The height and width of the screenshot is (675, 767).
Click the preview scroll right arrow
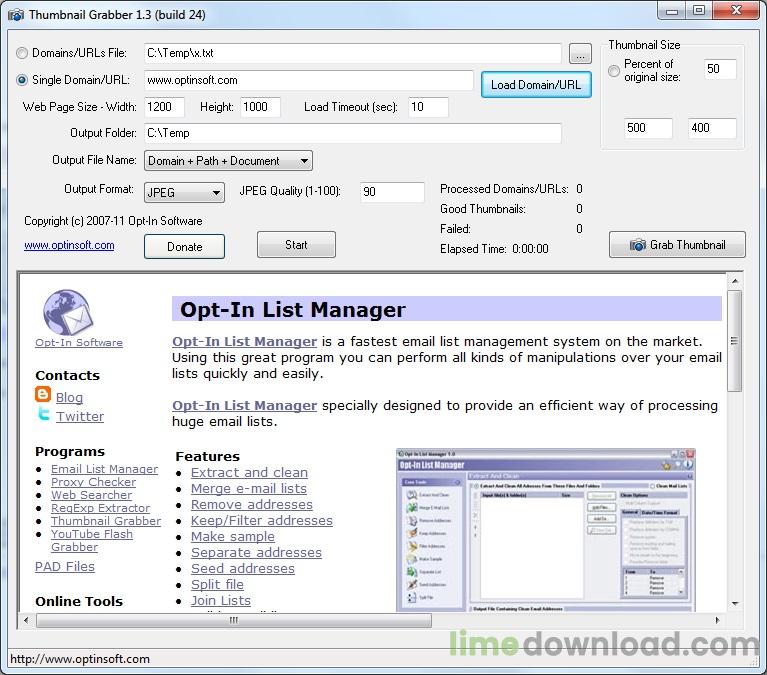click(x=717, y=620)
